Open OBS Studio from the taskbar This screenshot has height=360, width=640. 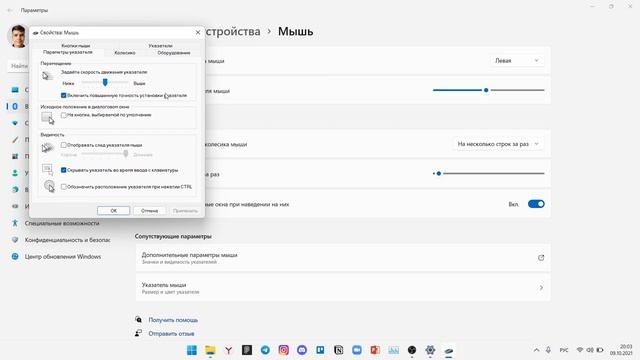412,350
